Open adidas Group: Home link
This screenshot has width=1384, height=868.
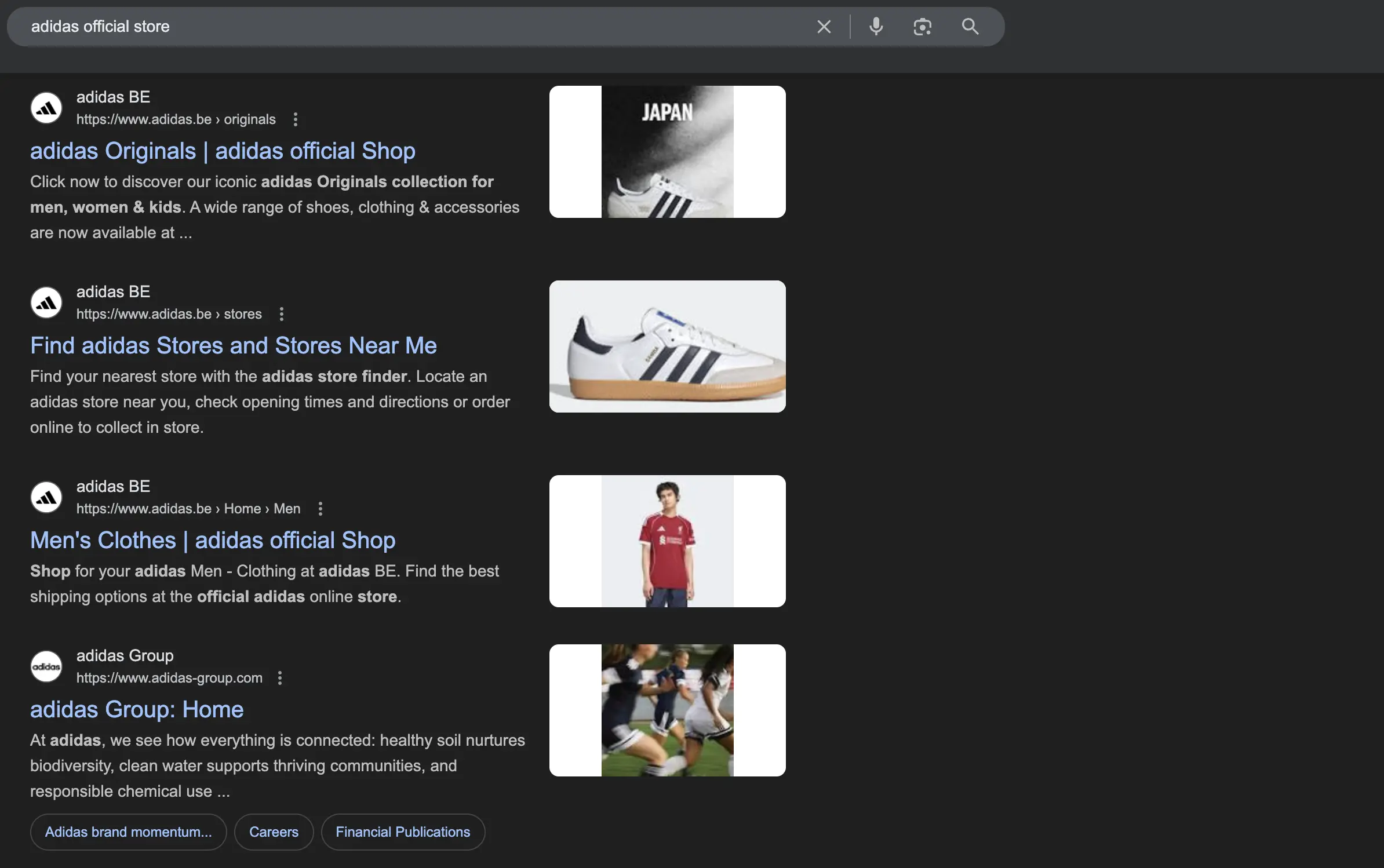(x=137, y=709)
